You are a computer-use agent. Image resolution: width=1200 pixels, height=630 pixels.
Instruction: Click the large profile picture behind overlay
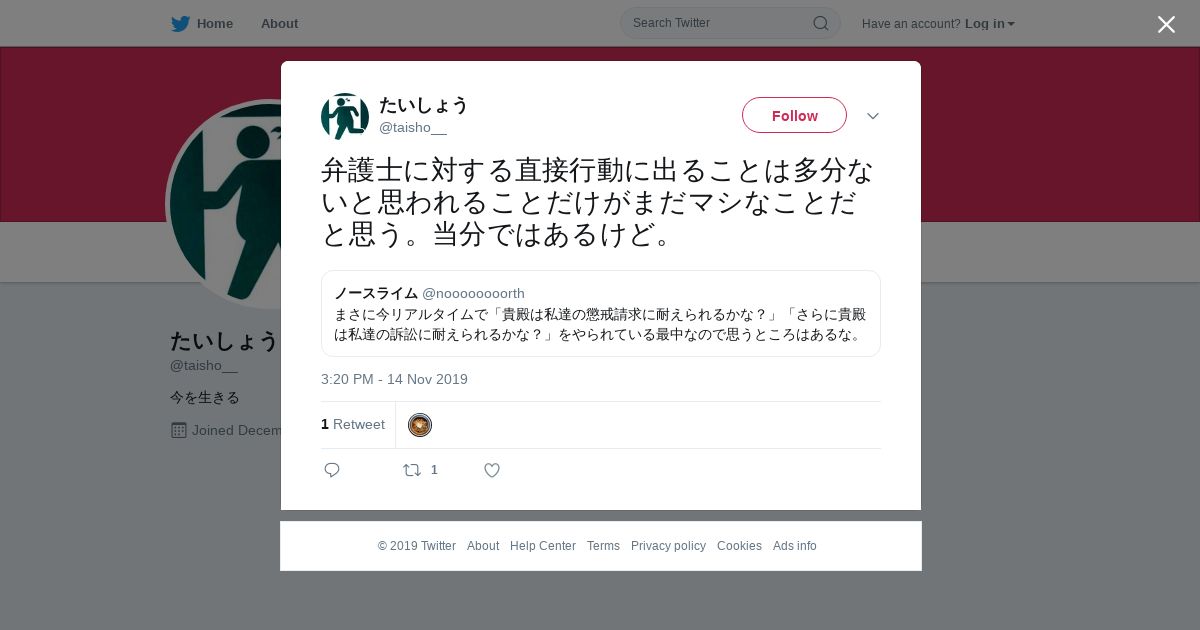(x=224, y=205)
